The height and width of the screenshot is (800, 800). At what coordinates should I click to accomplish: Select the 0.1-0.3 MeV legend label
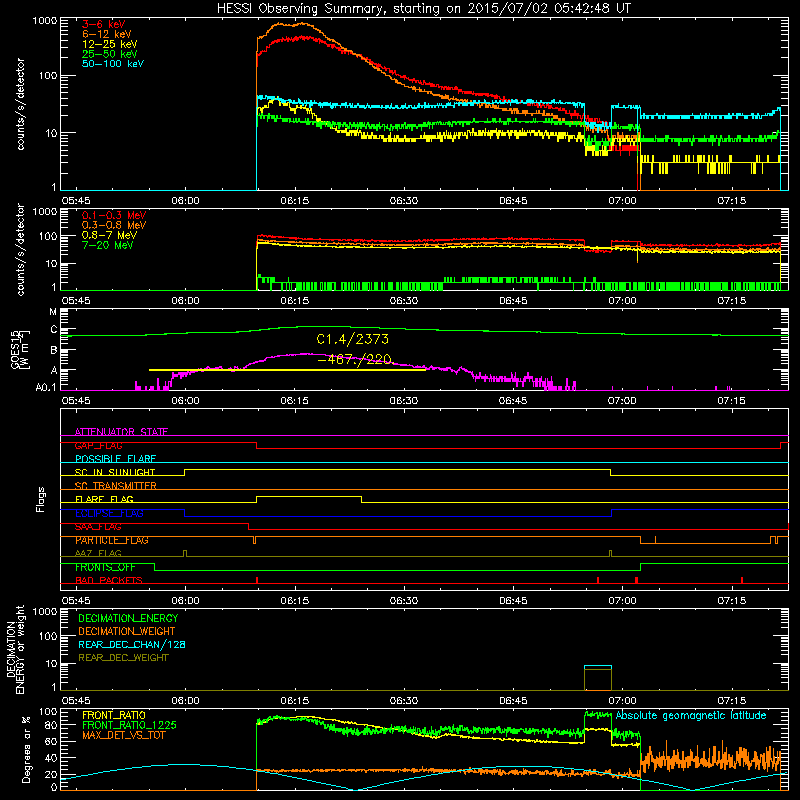(x=114, y=215)
